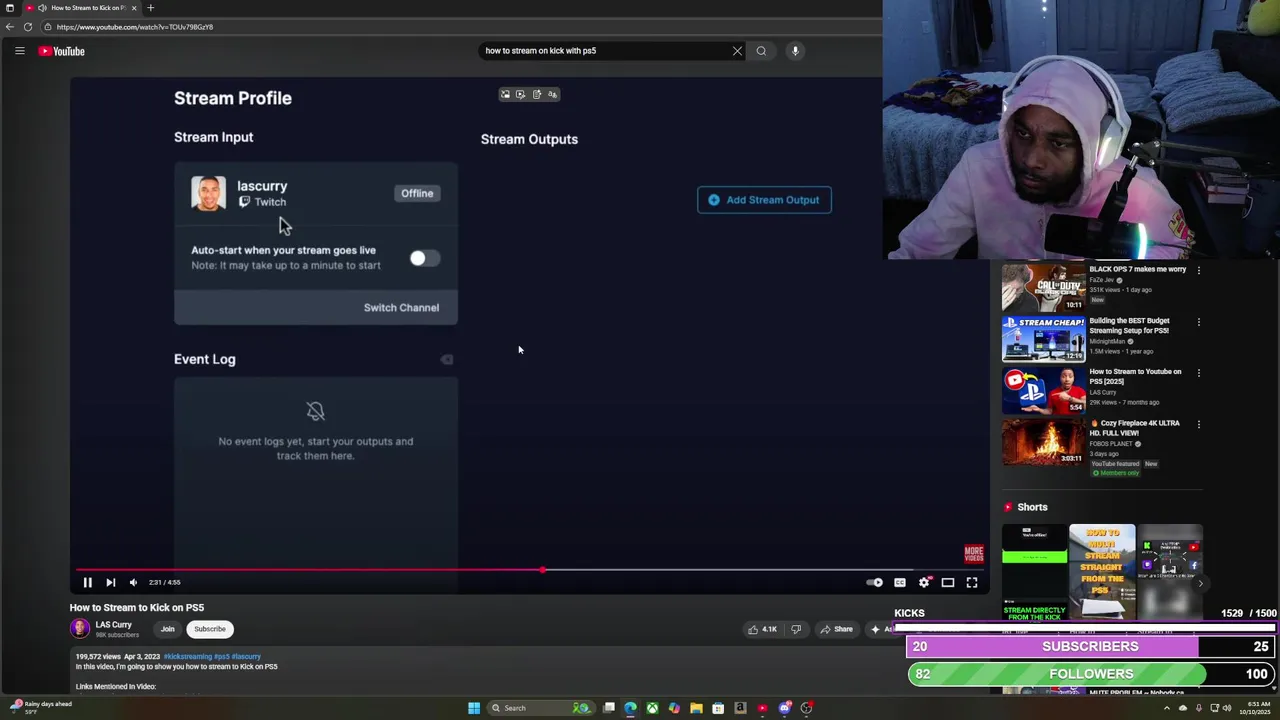This screenshot has height=720, width=1280.
Task: Open the LAS Curry channel name link
Action: [113, 625]
